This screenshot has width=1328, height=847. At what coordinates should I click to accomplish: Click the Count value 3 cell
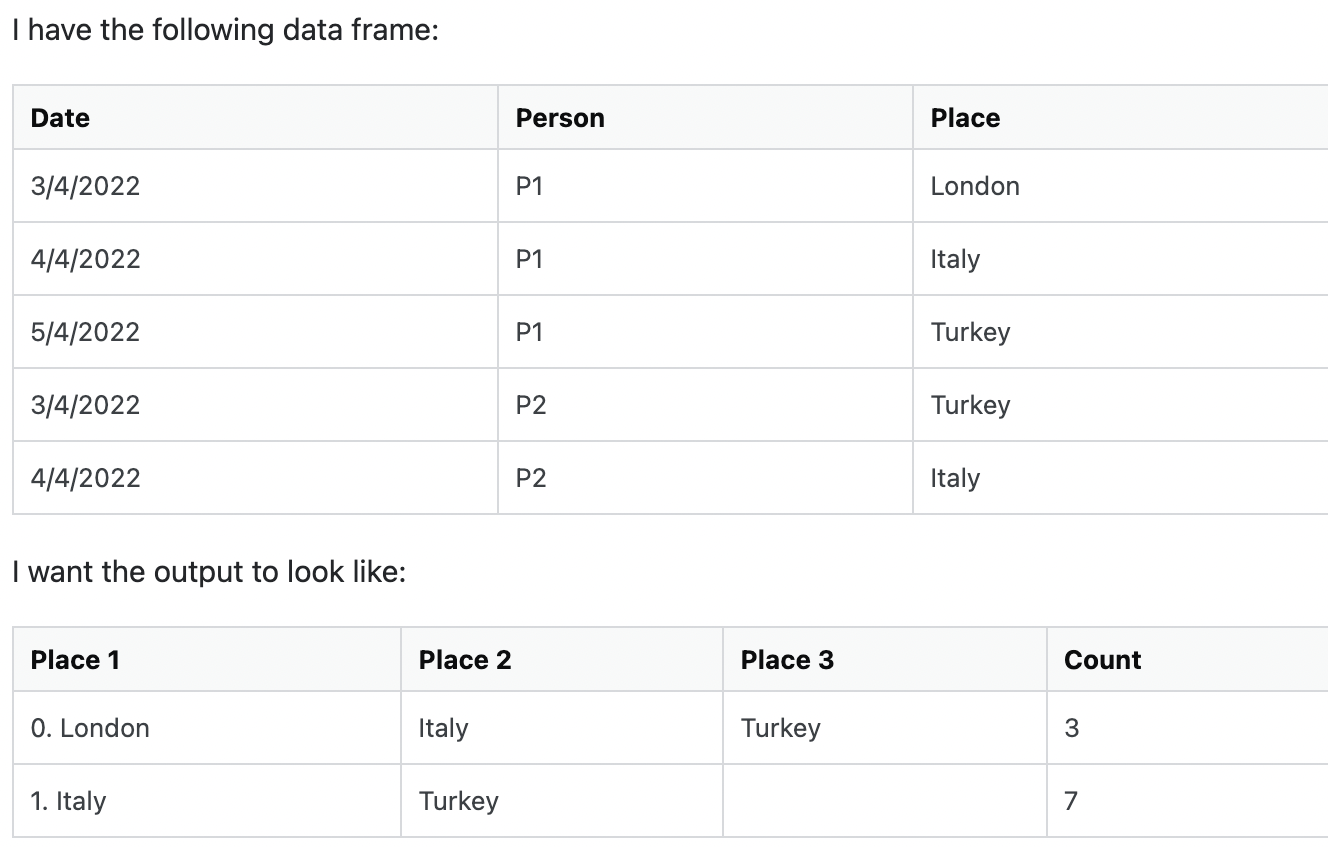(x=1072, y=728)
